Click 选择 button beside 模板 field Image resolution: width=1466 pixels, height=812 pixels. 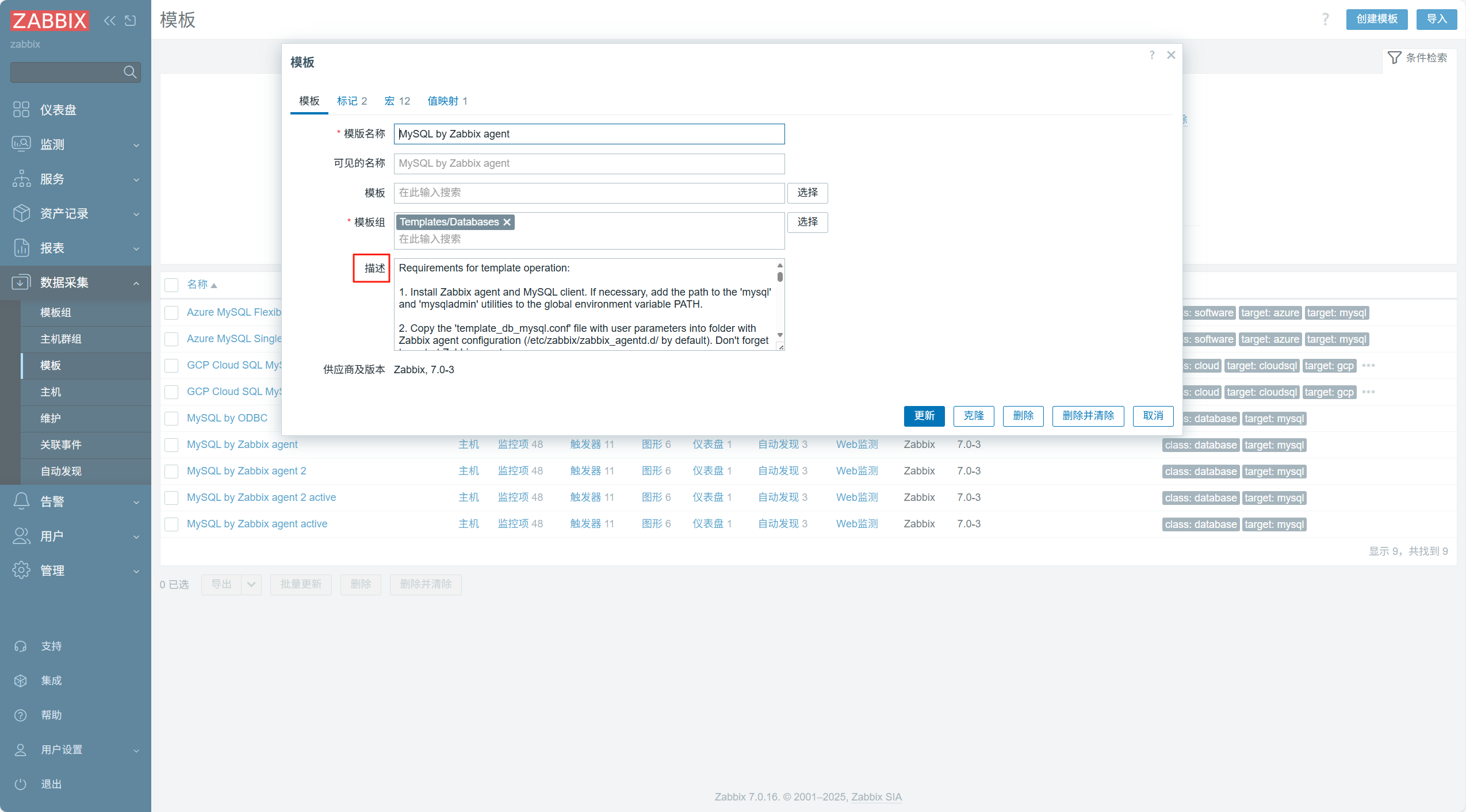(807, 193)
